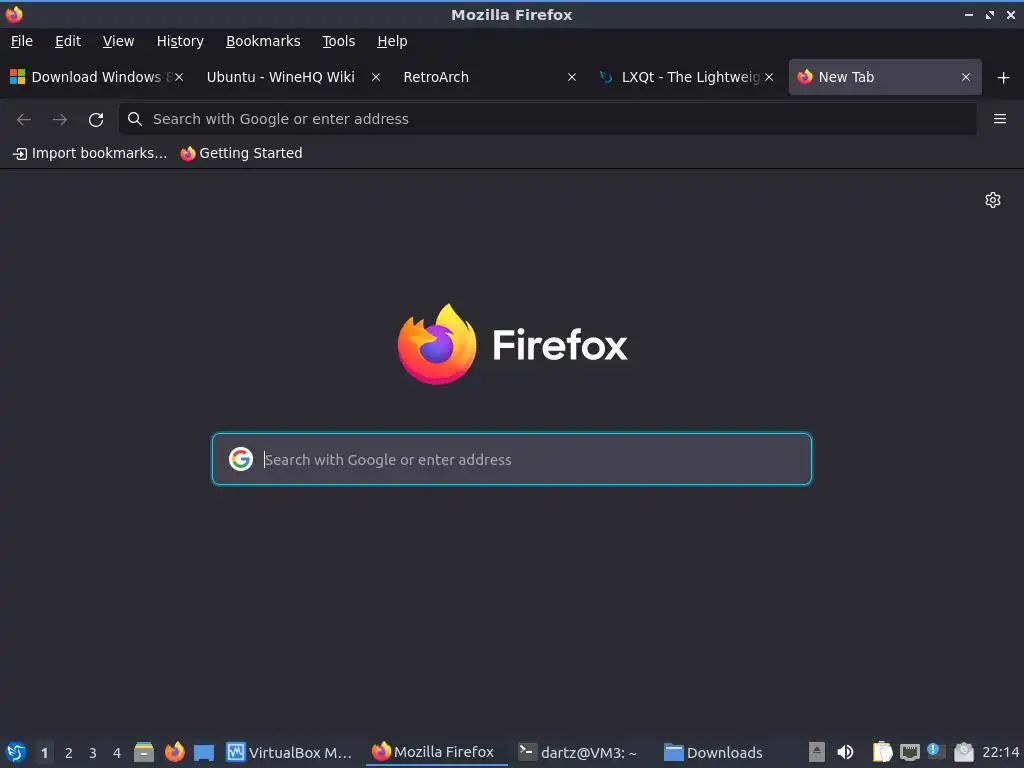
Task: Show desktop via panel icon
Action: tap(204, 752)
